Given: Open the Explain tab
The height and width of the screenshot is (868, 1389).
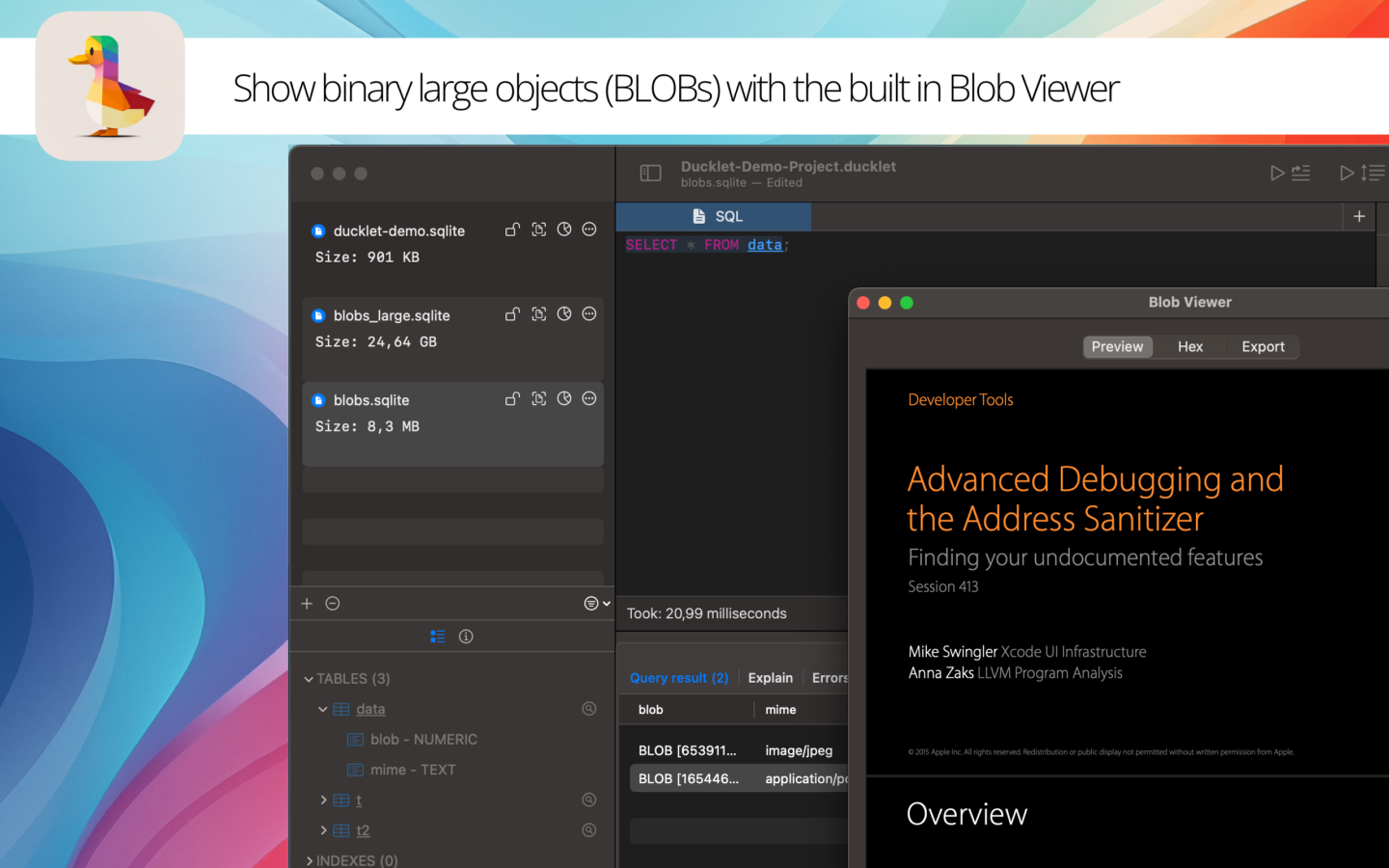Looking at the screenshot, I should pyautogui.click(x=771, y=678).
